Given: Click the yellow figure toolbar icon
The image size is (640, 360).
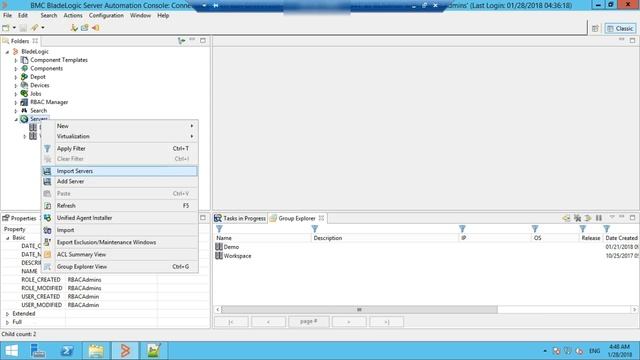Looking at the screenshot, I should (x=74, y=28).
